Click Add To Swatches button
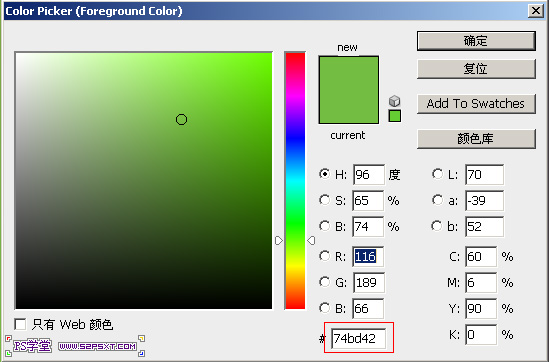 click(476, 104)
